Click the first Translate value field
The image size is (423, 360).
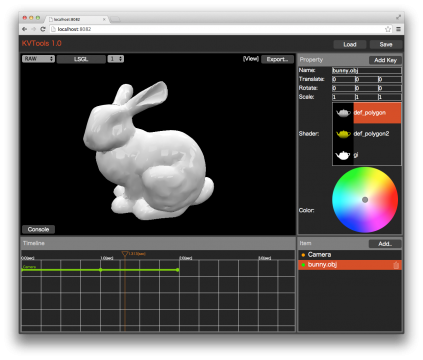[343, 79]
